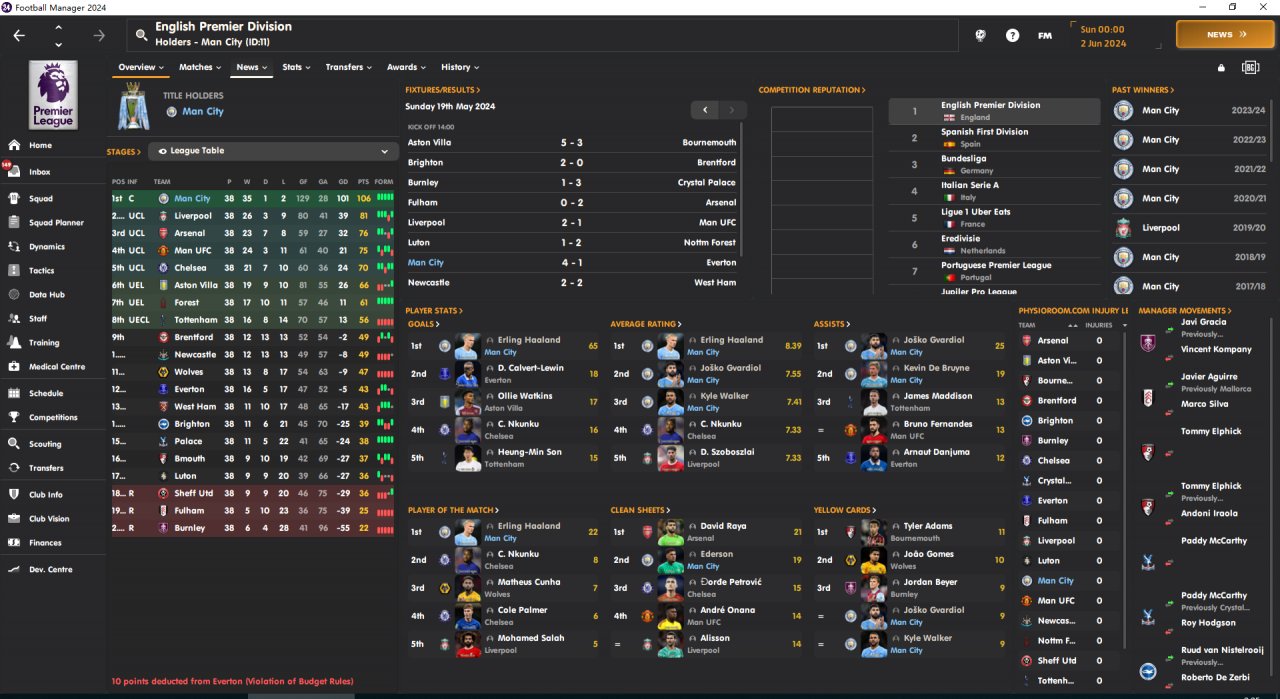Screen dimensions: 1280x699
Task: Open Training in the sidebar
Action: [x=44, y=343]
